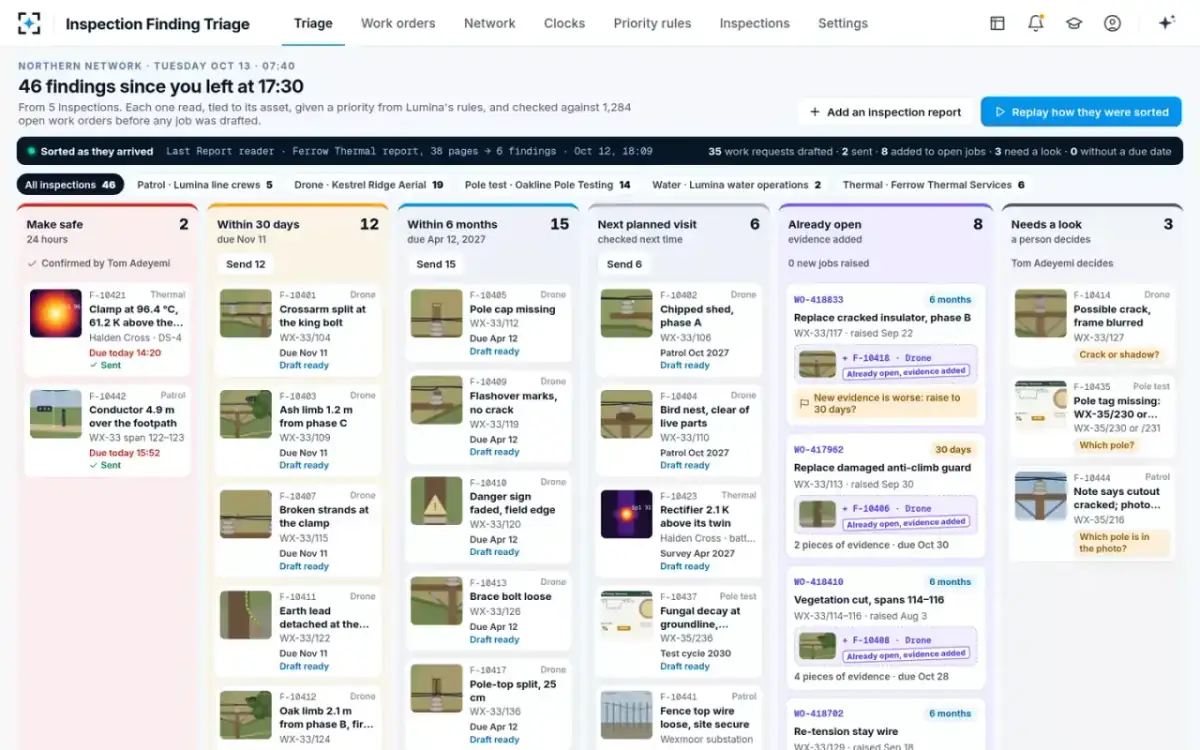Viewport: 1200px width, 750px height.
Task: Filter by Thermal · Ferrow Thermal Services
Action: (x=934, y=185)
